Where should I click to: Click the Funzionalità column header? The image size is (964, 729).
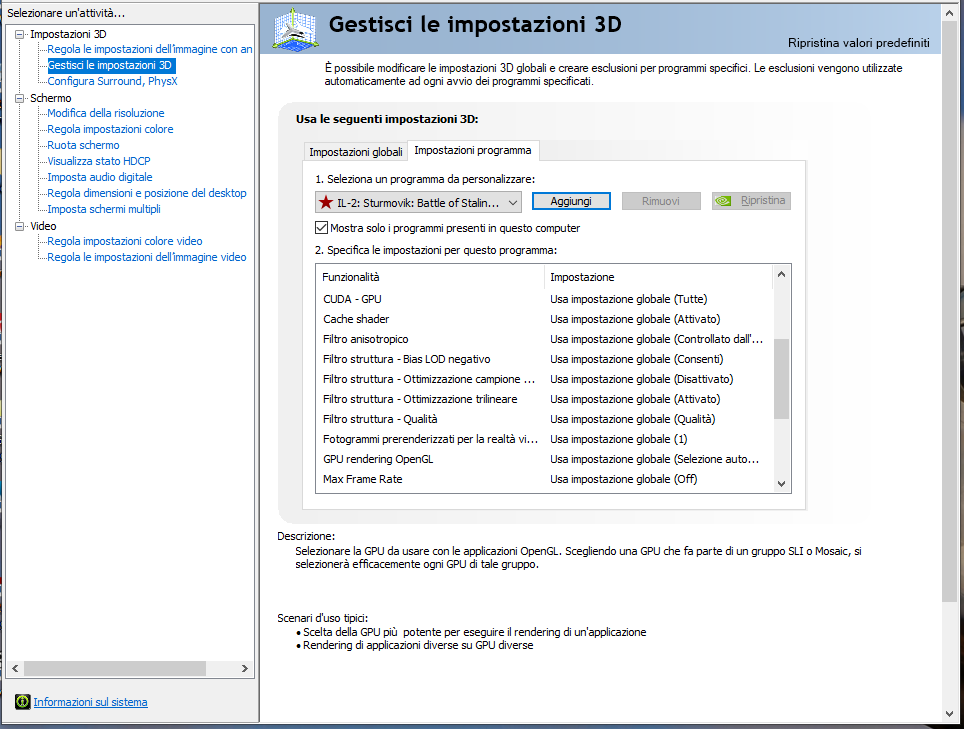click(x=430, y=277)
